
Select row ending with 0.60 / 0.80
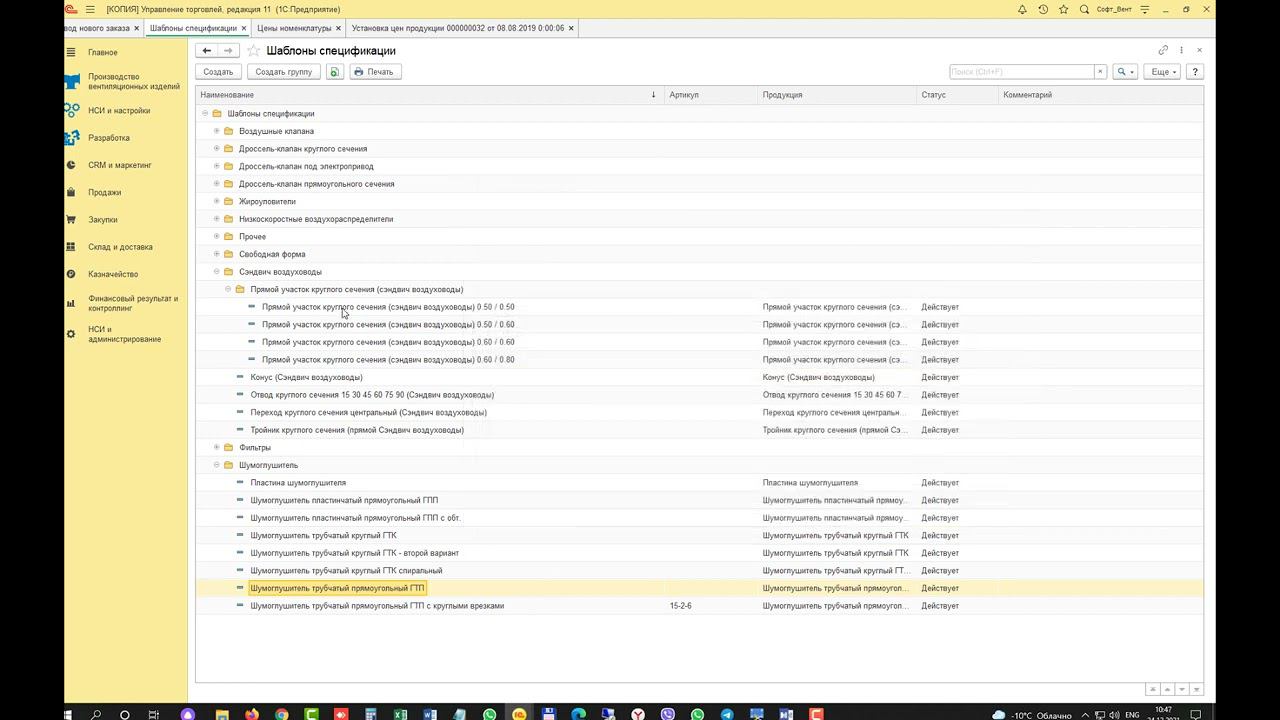[699, 360]
